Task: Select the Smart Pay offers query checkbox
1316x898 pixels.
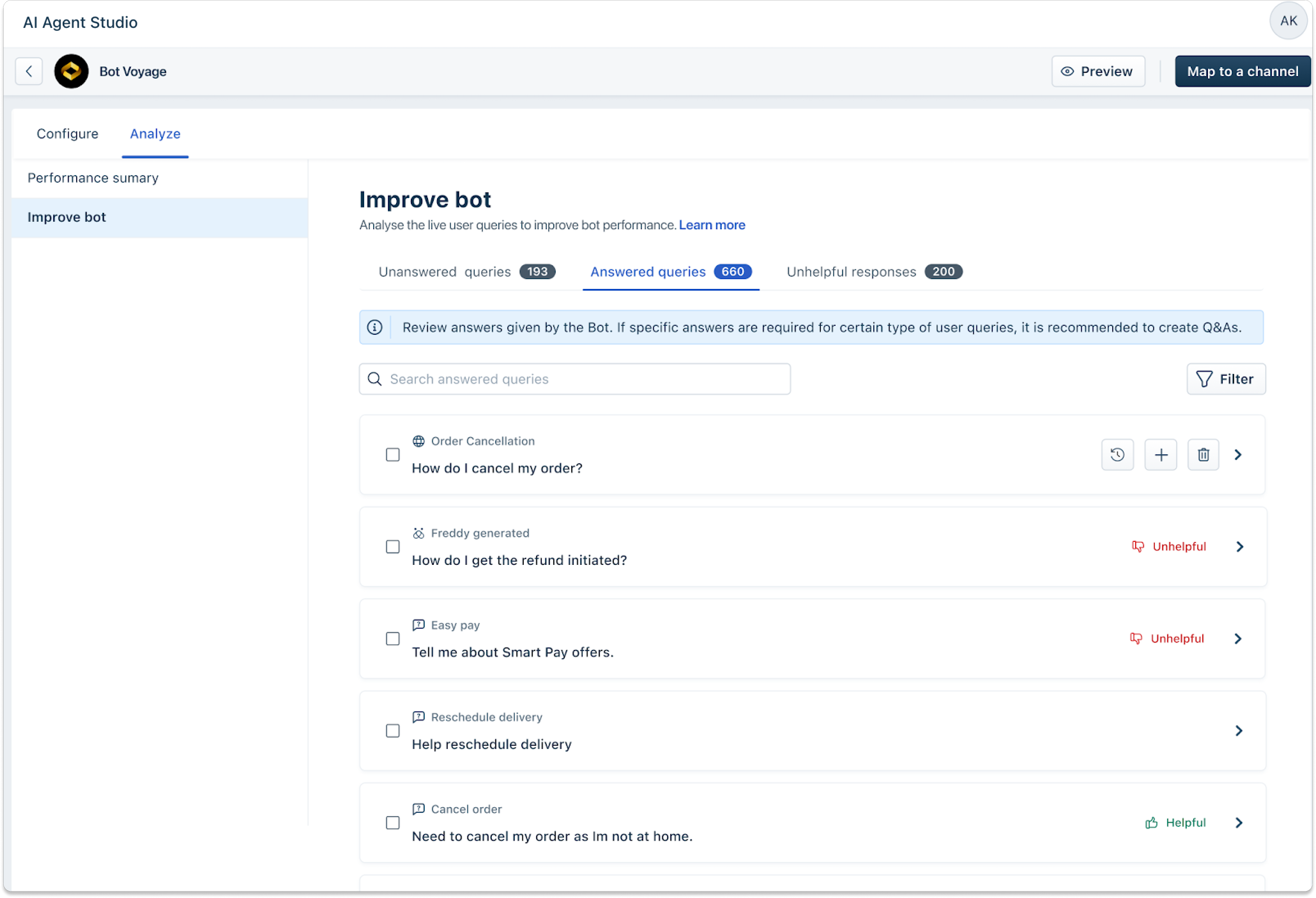Action: coord(392,639)
